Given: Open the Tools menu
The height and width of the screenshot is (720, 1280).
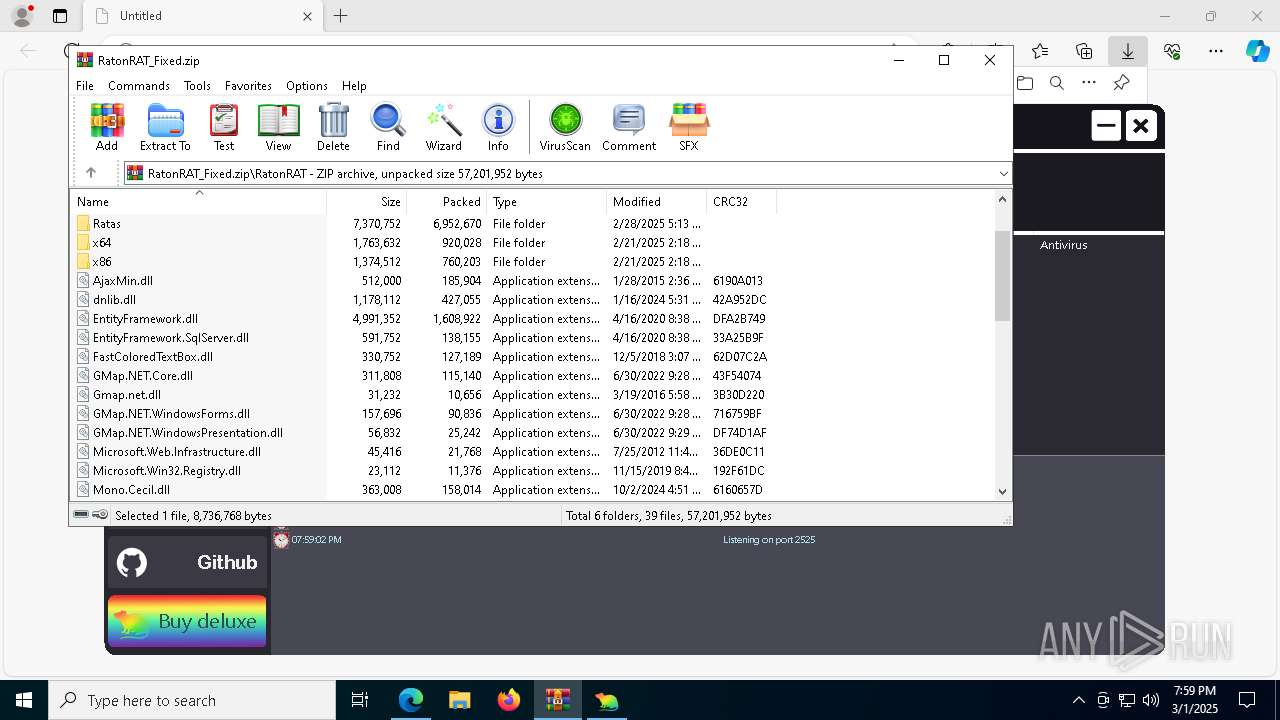Looking at the screenshot, I should click(197, 86).
